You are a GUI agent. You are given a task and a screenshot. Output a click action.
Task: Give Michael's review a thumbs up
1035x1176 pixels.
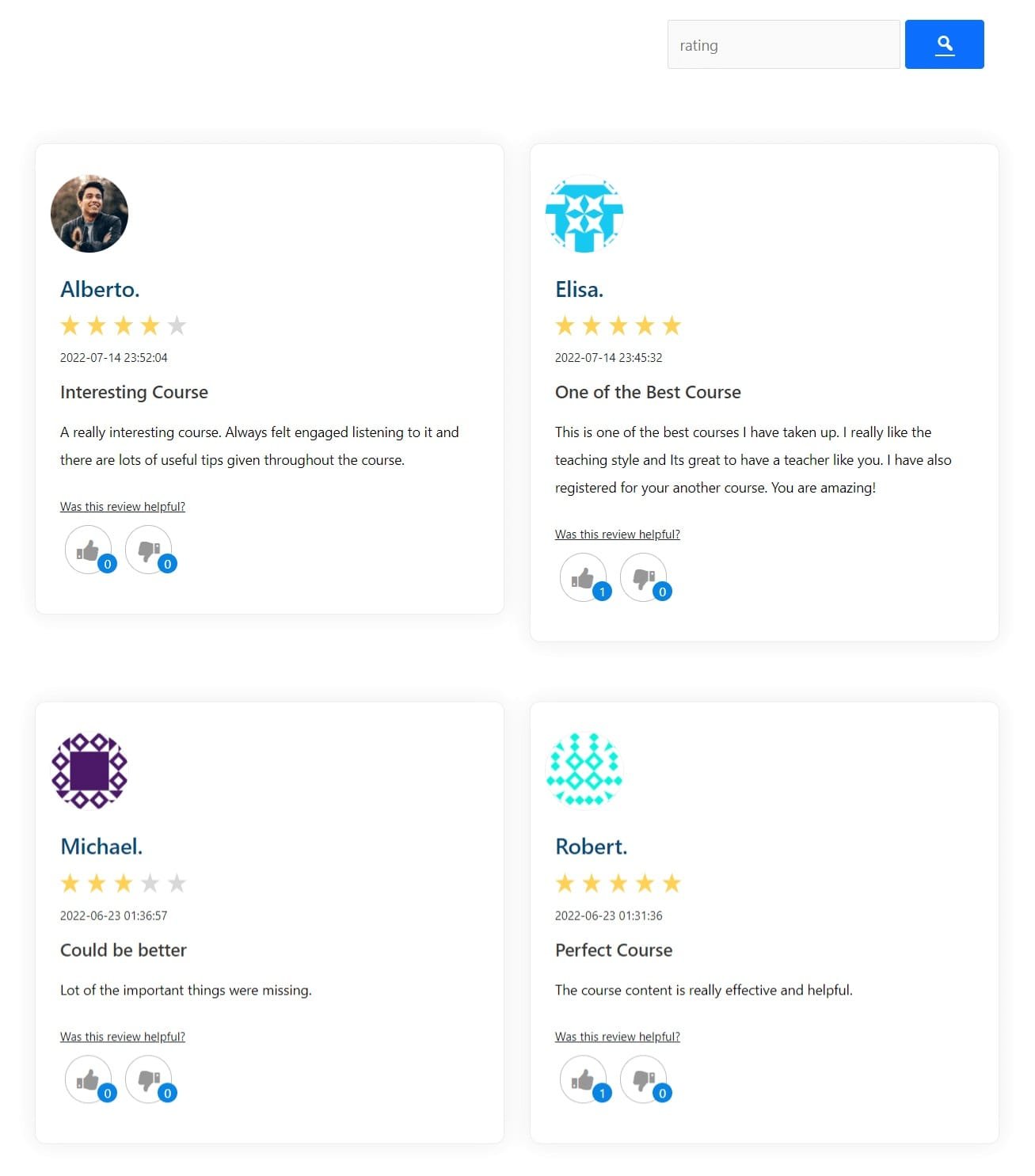coord(88,1079)
